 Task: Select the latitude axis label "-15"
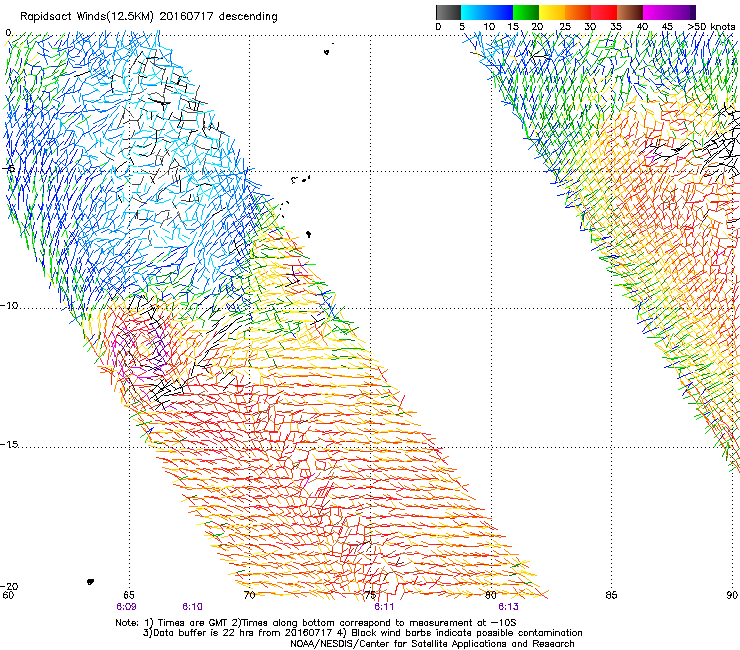(9, 444)
